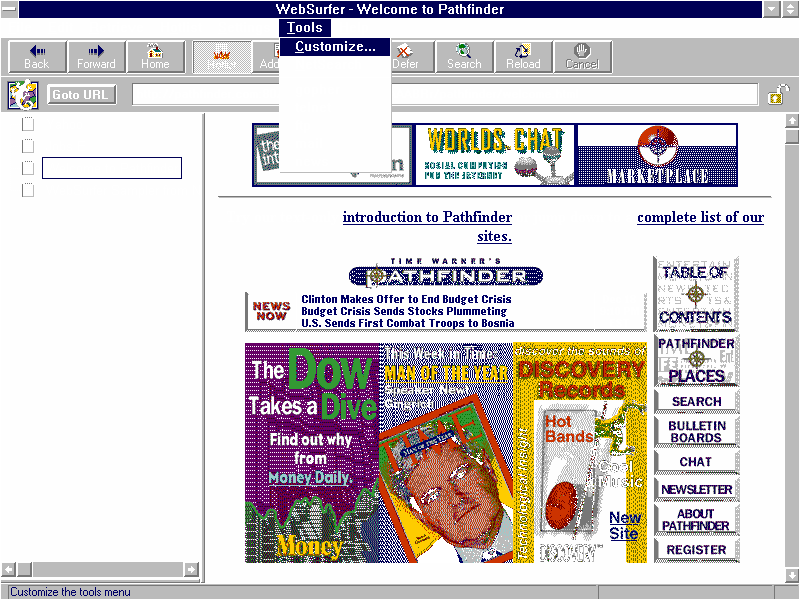This screenshot has width=800, height=600.
Task: Open the Tools menu
Action: pyautogui.click(x=305, y=28)
